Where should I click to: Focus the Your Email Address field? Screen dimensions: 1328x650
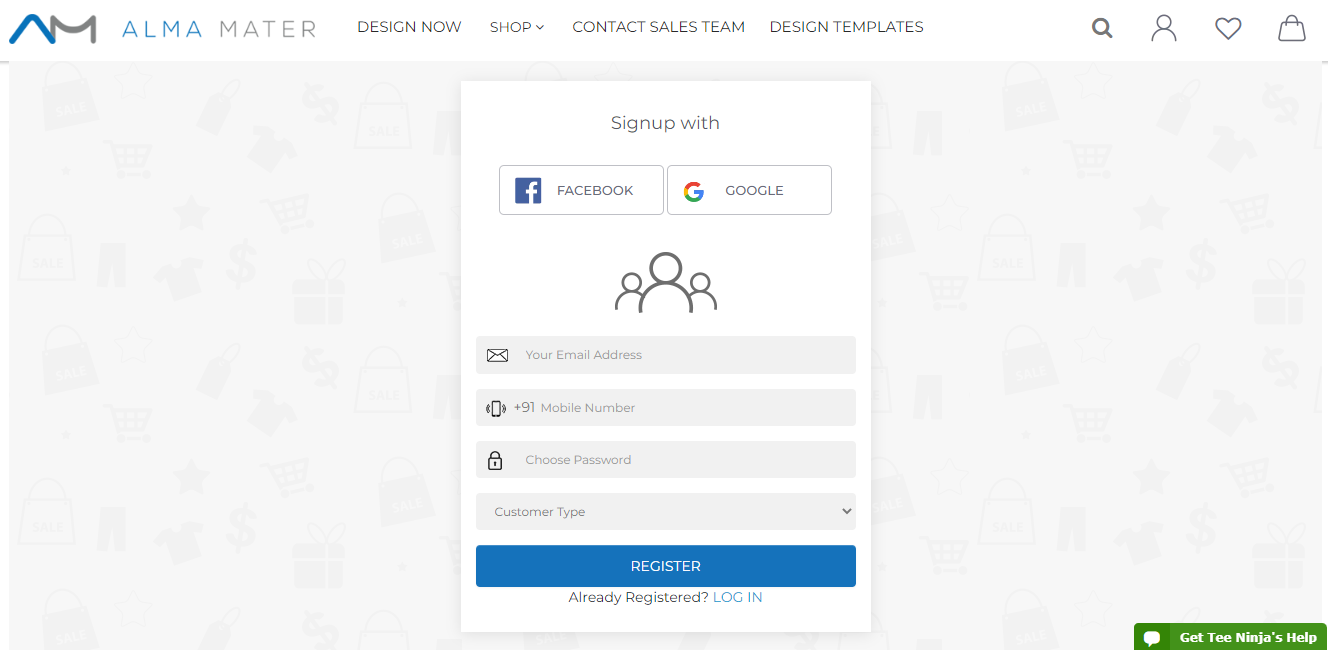pos(666,355)
